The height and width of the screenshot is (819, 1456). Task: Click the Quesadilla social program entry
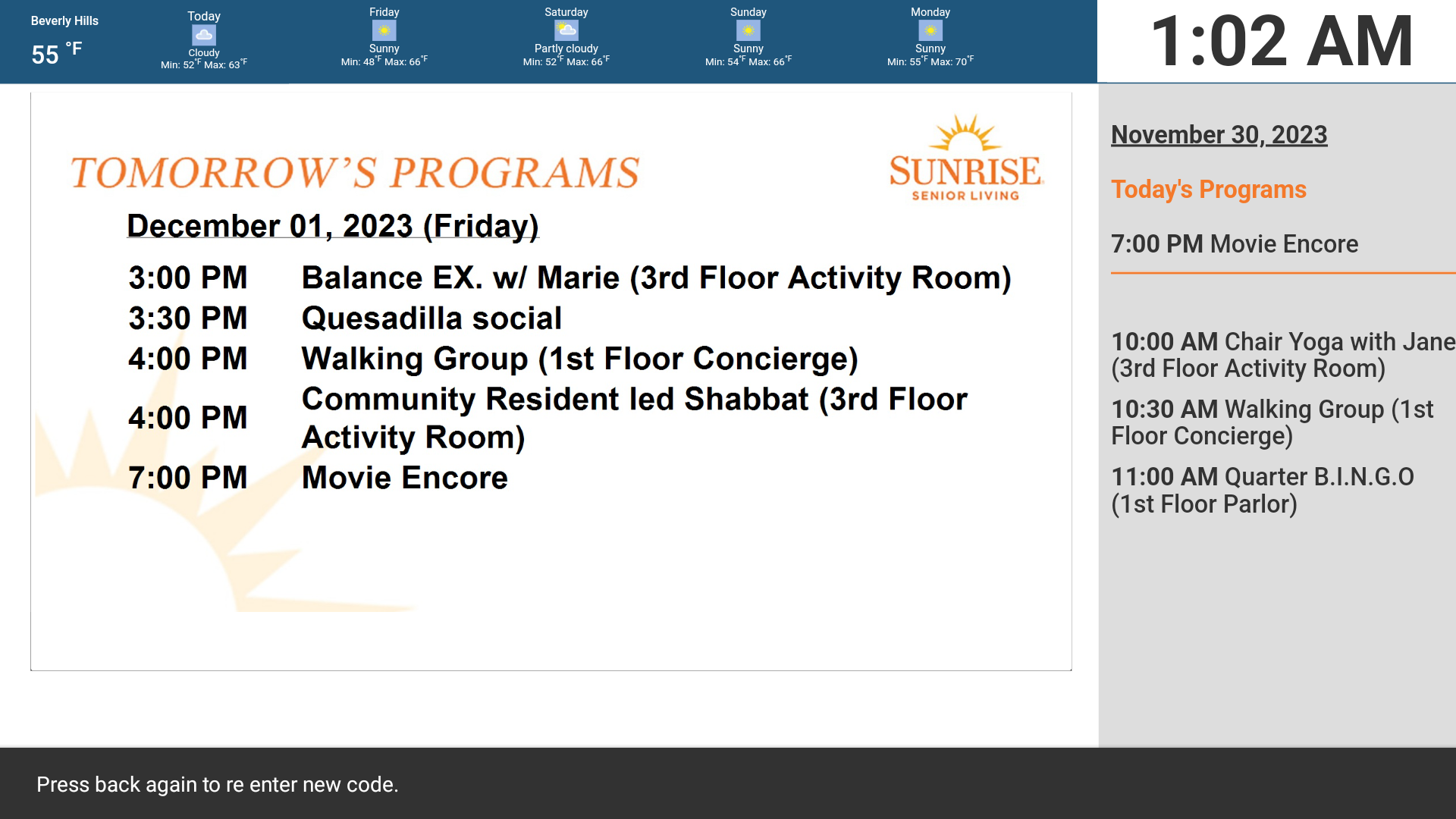pos(431,318)
